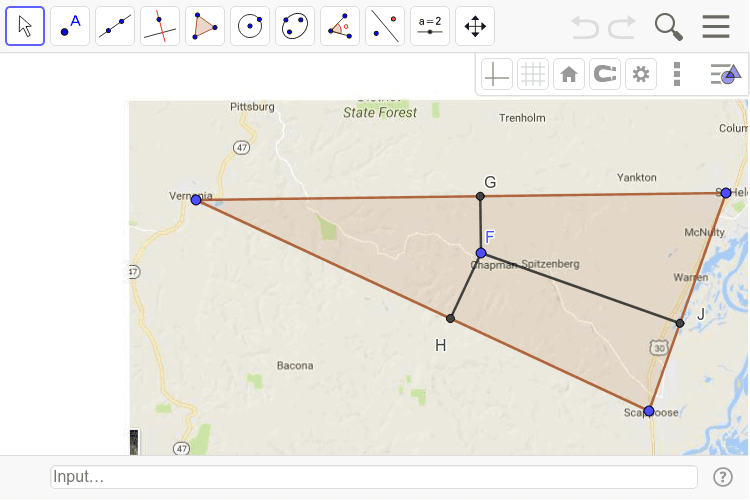Click the Pittsburg map label
Image resolution: width=750 pixels, height=500 pixels.
(x=252, y=107)
